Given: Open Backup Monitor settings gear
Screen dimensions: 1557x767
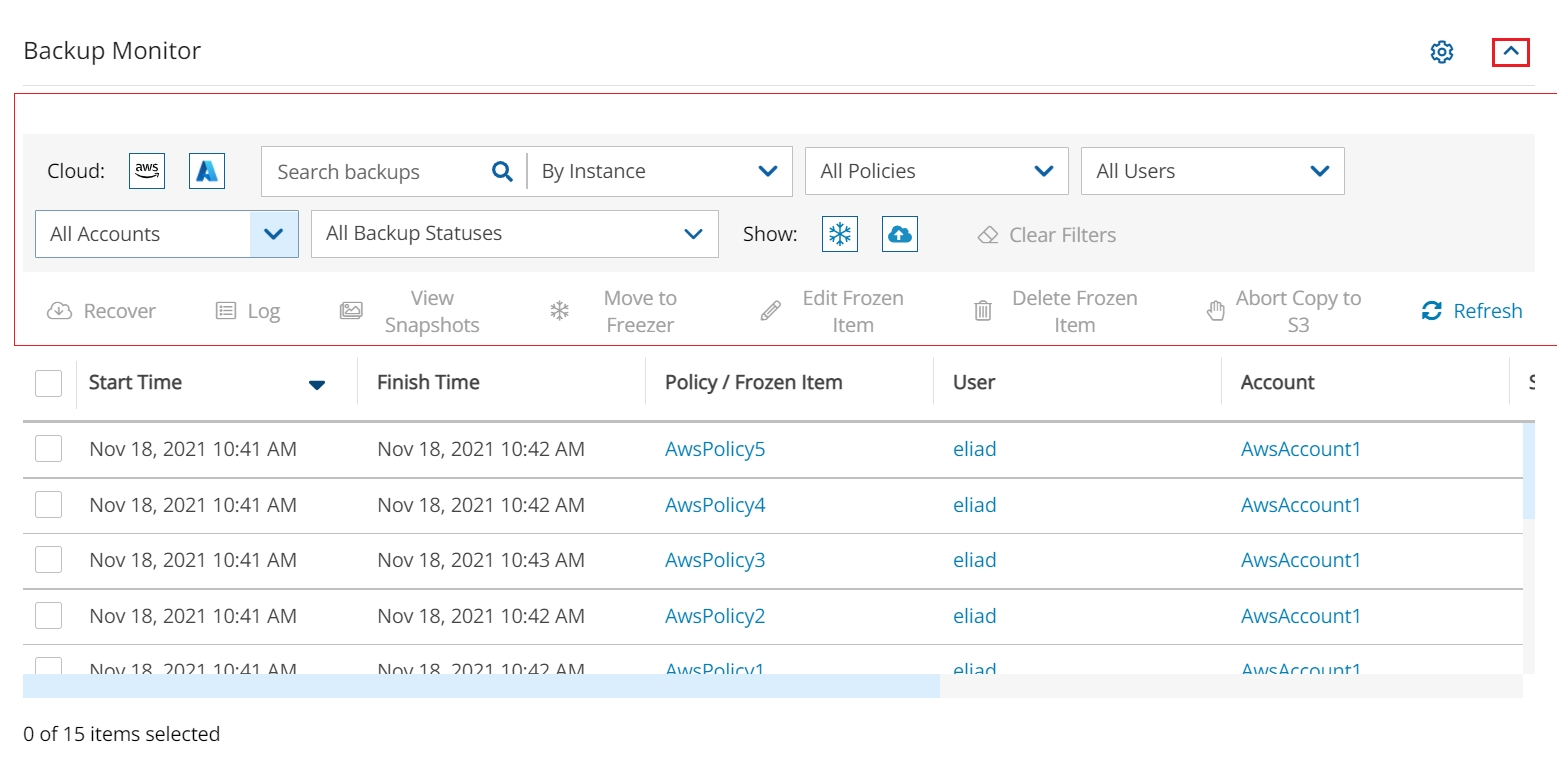Looking at the screenshot, I should pos(1441,52).
